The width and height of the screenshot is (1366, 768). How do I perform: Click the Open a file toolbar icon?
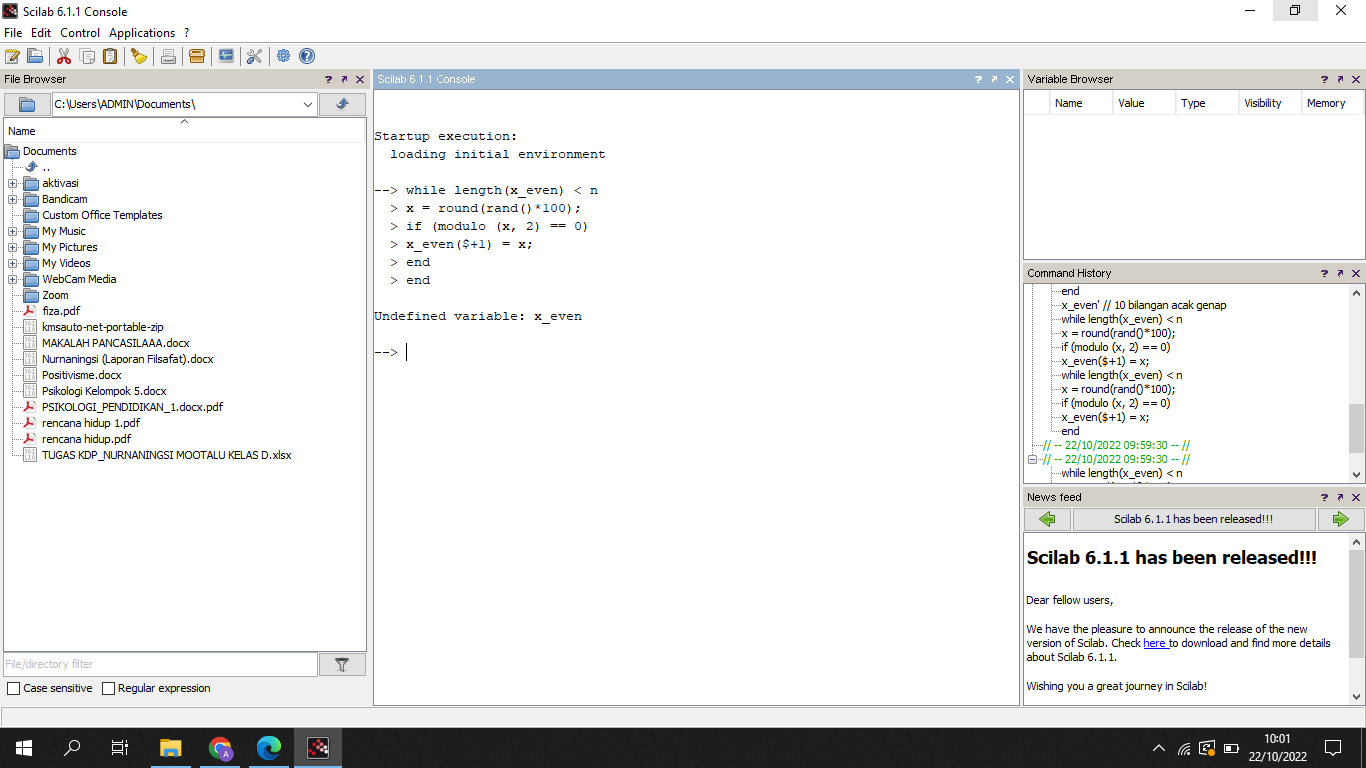pos(35,56)
